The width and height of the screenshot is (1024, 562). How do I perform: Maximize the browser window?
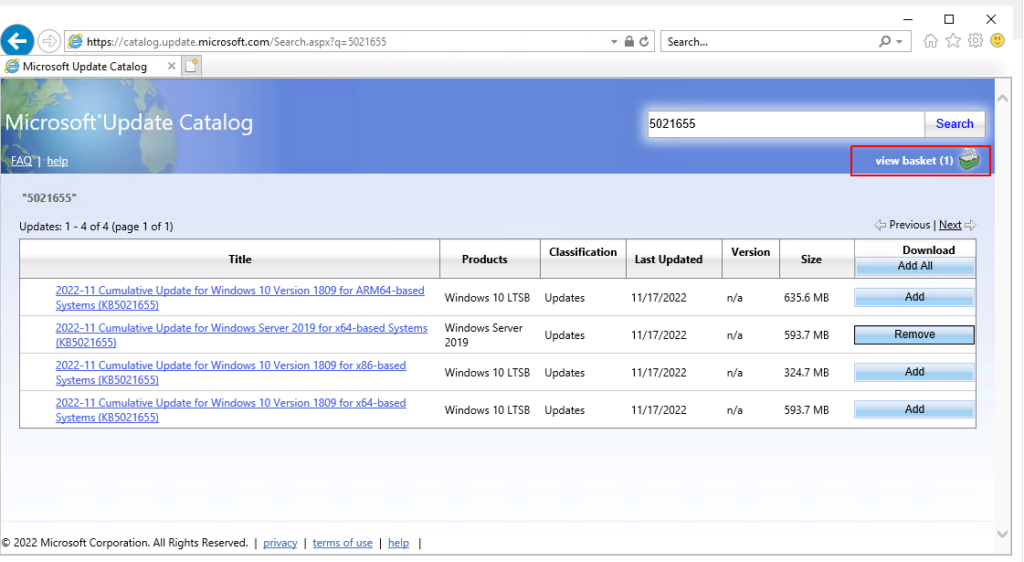tap(949, 19)
